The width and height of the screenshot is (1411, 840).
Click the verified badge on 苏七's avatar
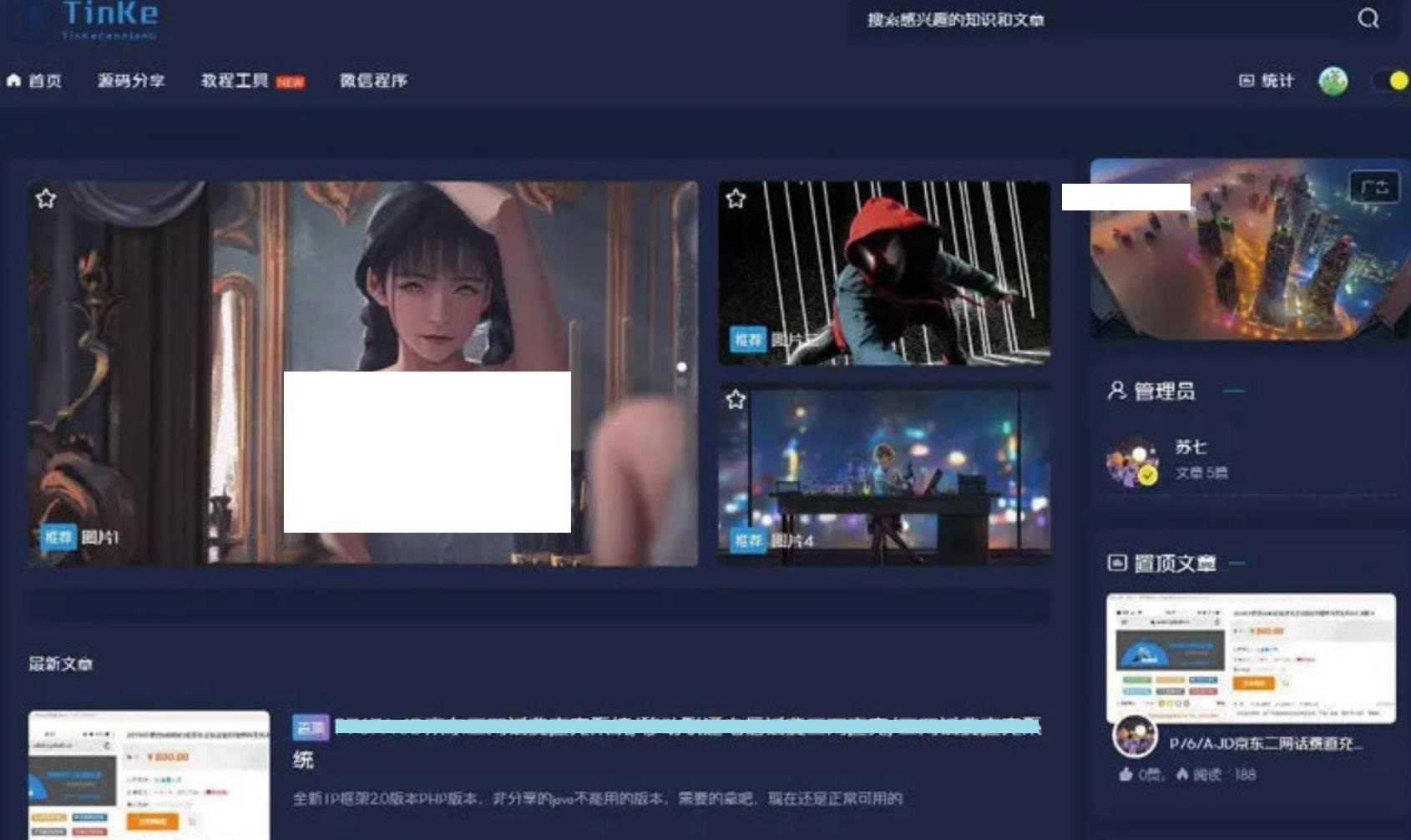tap(1149, 473)
